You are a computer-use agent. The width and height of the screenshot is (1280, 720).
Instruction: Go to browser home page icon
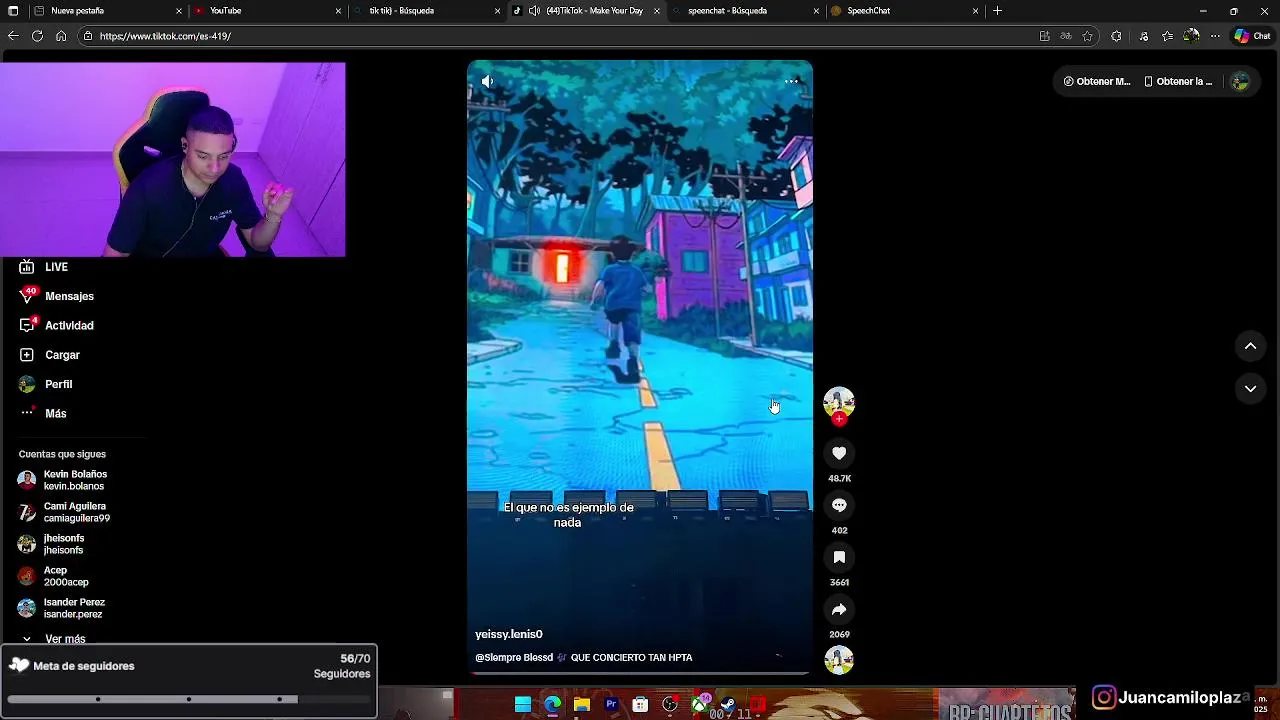[x=61, y=36]
